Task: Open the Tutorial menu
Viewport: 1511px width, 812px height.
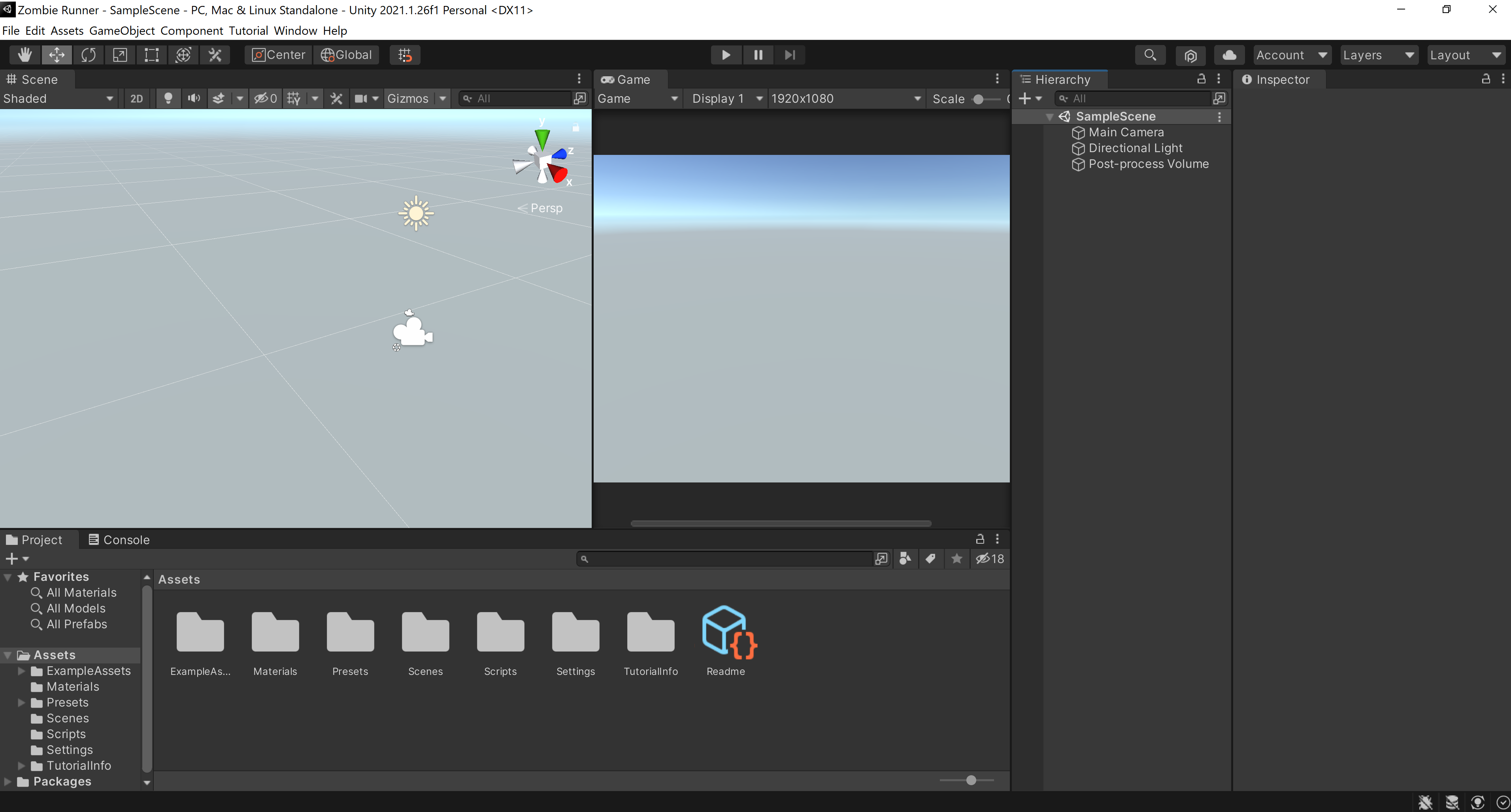Action: [248, 30]
